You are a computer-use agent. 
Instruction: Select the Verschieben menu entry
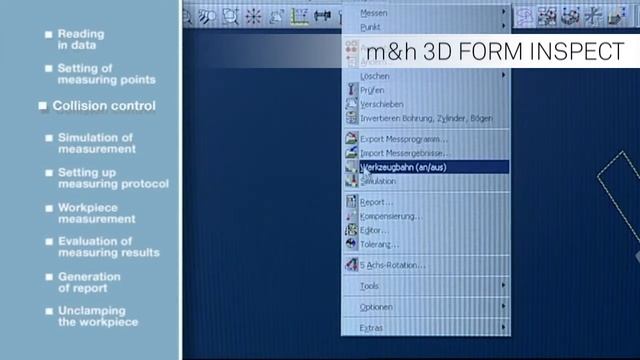click(x=426, y=104)
